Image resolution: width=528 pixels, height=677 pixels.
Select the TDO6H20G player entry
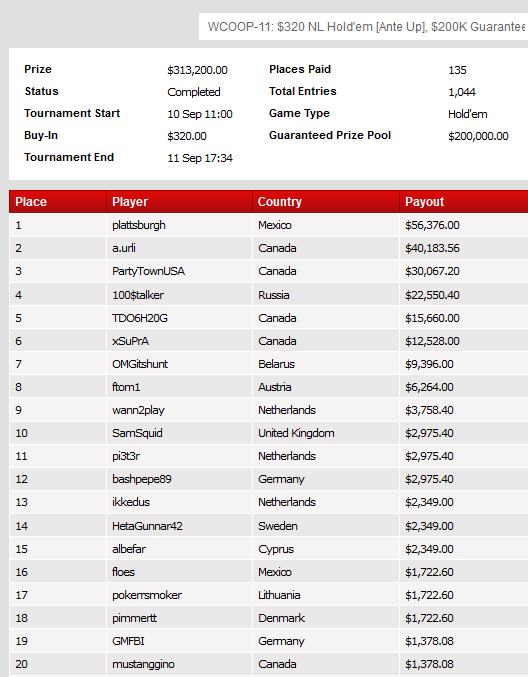[139, 318]
